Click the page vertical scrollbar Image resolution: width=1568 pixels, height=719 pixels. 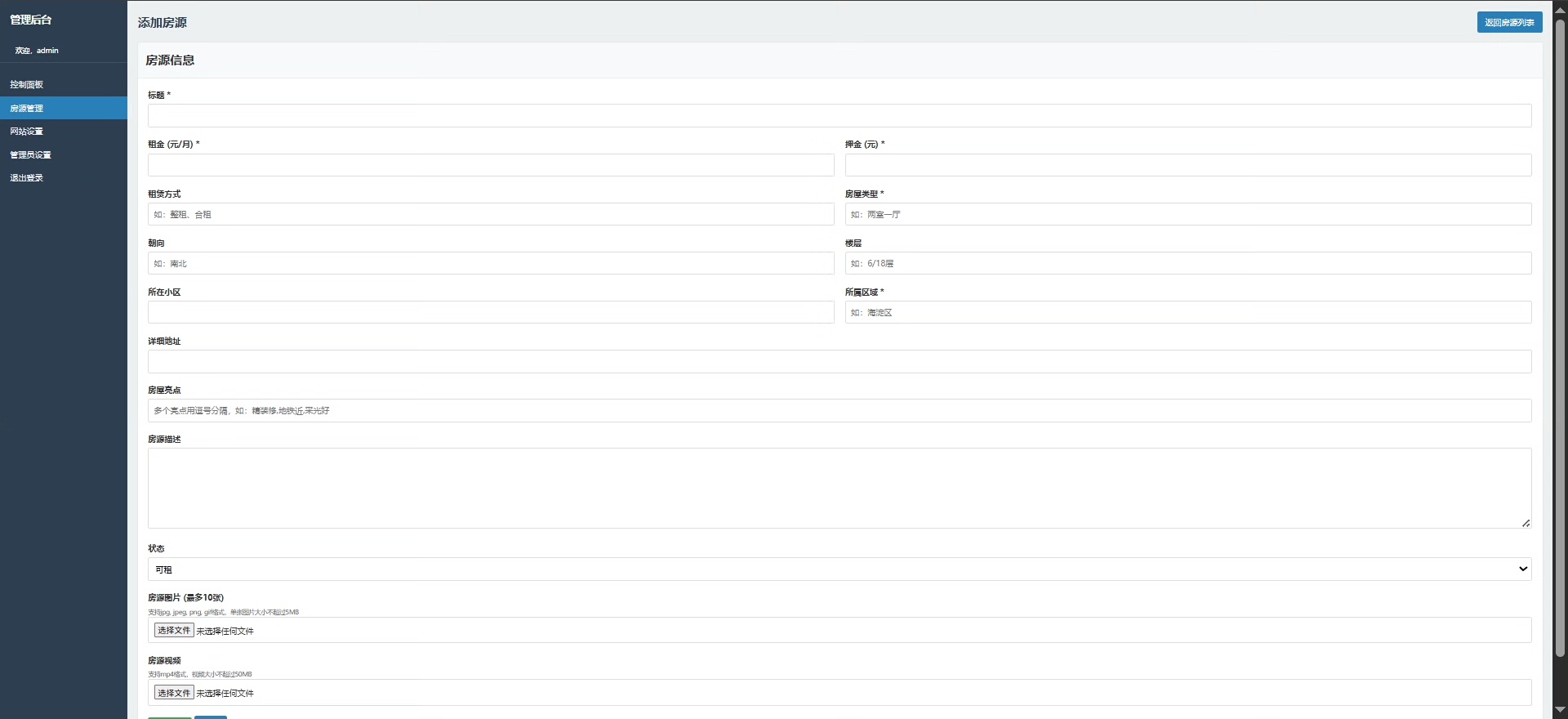click(1560, 337)
